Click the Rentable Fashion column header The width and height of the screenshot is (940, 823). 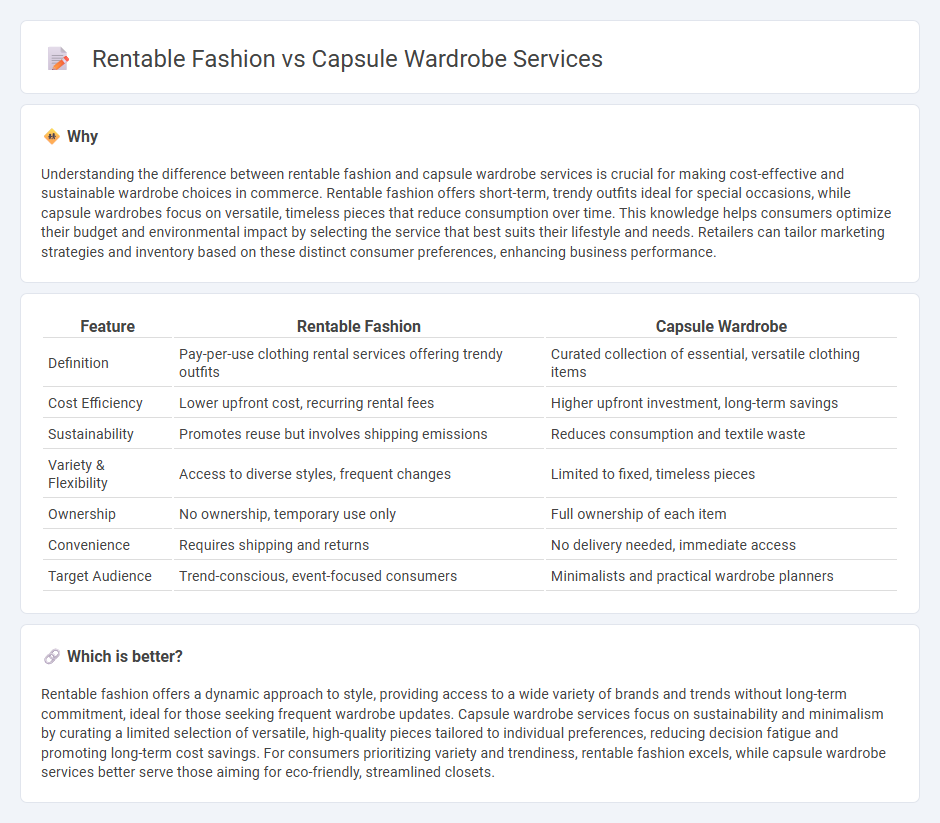pyautogui.click(x=358, y=326)
